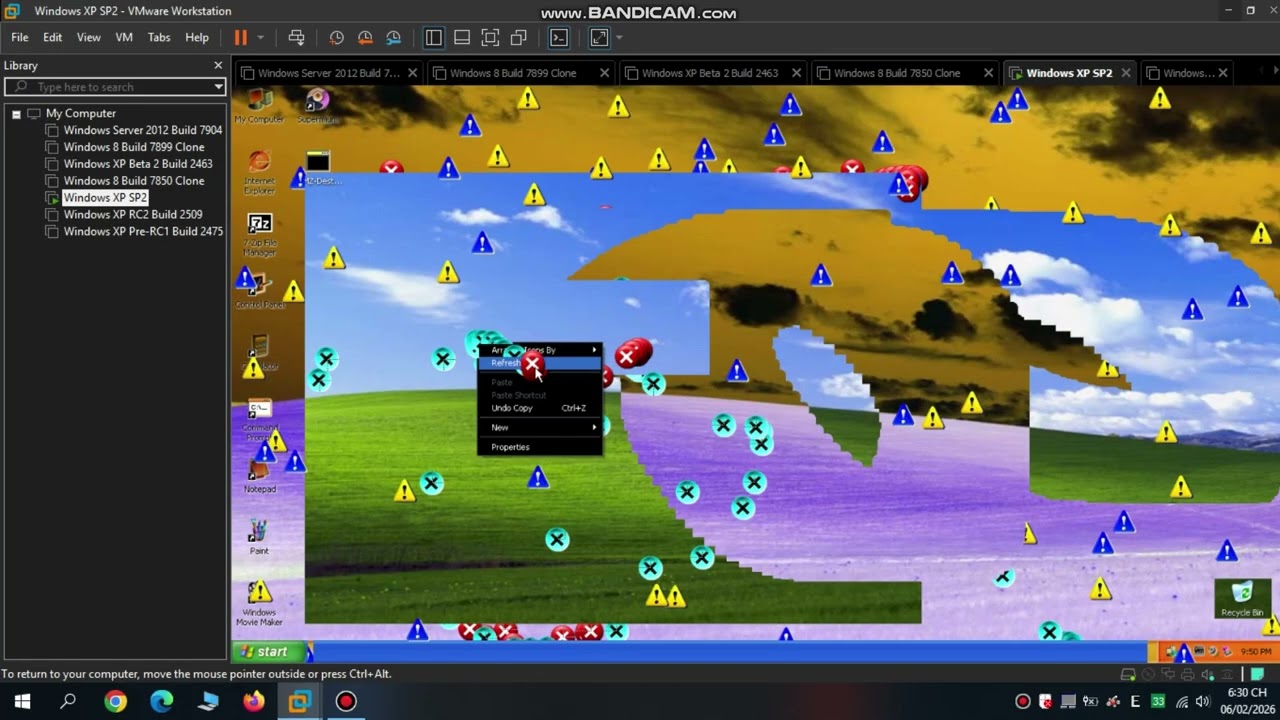Viewport: 1280px width, 720px height.
Task: Open the File menu
Action: pyautogui.click(x=20, y=38)
